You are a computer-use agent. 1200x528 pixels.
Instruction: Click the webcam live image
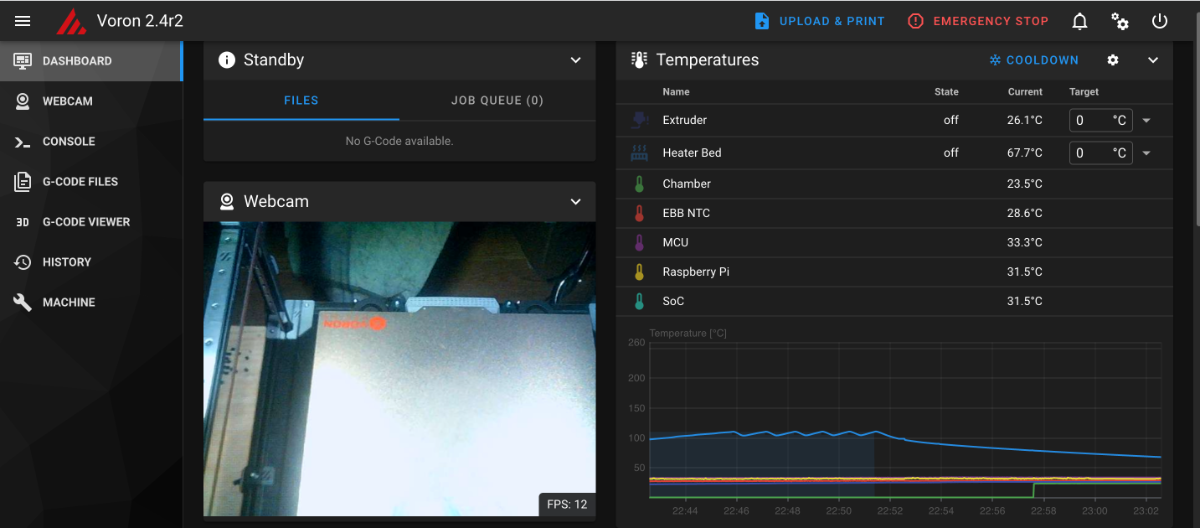pos(399,369)
